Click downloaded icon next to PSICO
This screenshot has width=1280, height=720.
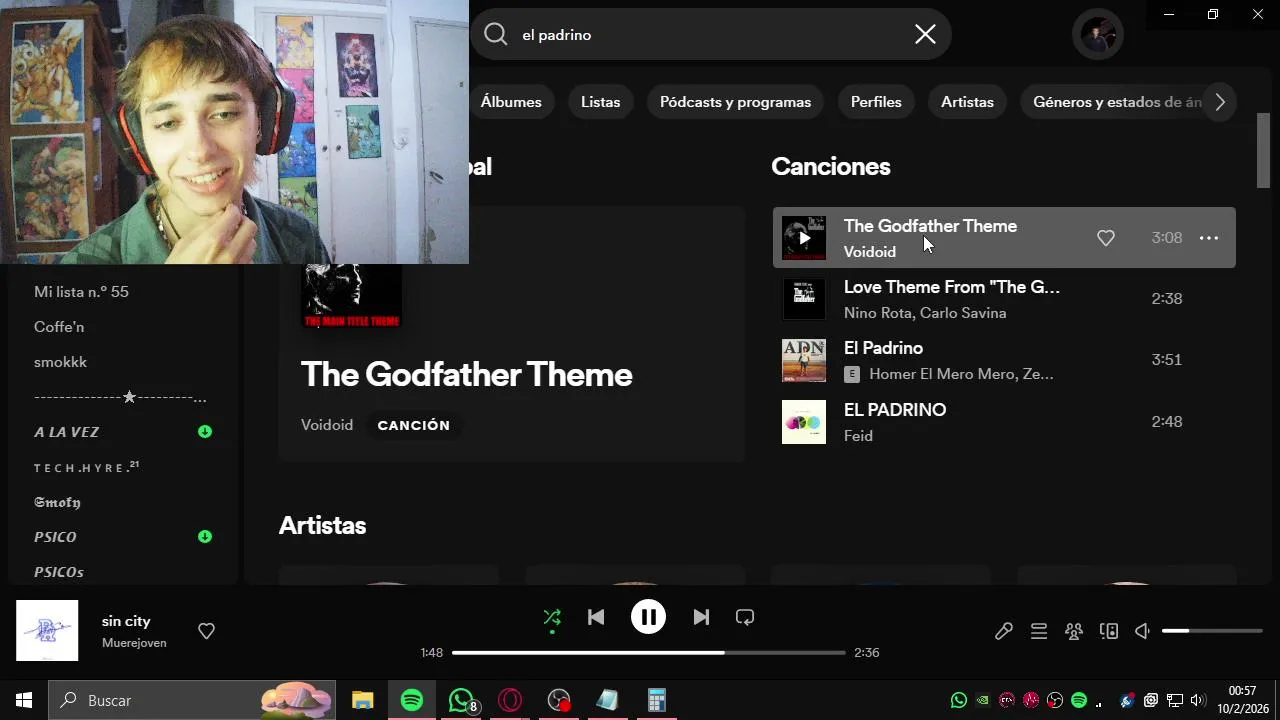pos(205,537)
